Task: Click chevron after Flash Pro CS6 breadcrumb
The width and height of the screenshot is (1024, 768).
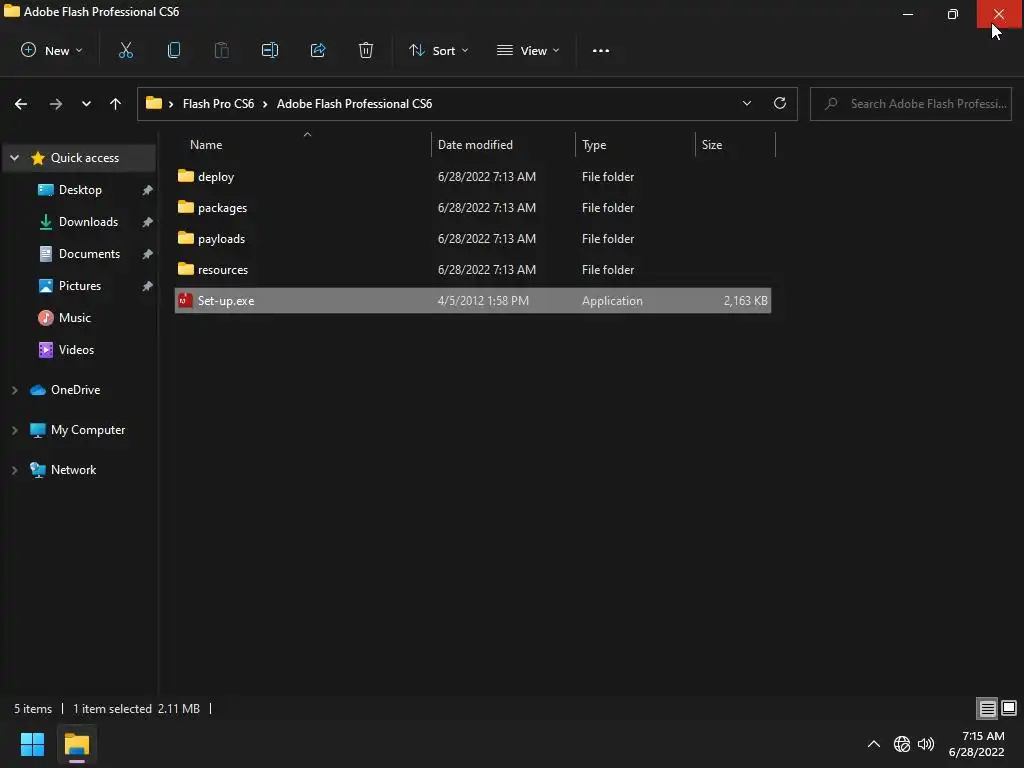Action: [265, 104]
